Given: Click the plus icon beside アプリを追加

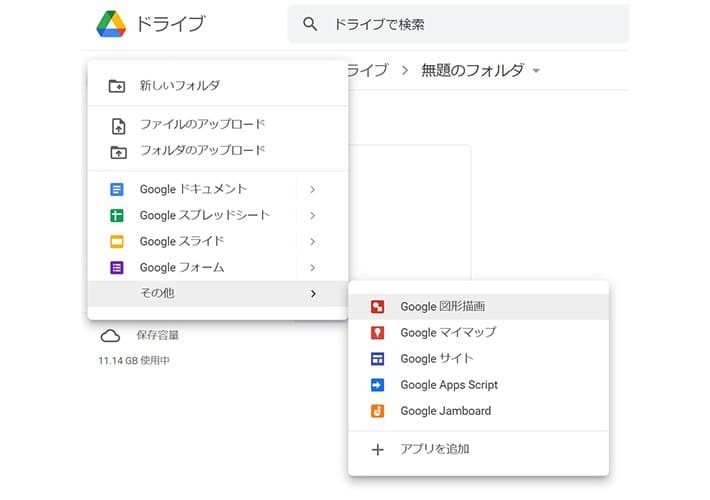Looking at the screenshot, I should click(377, 450).
